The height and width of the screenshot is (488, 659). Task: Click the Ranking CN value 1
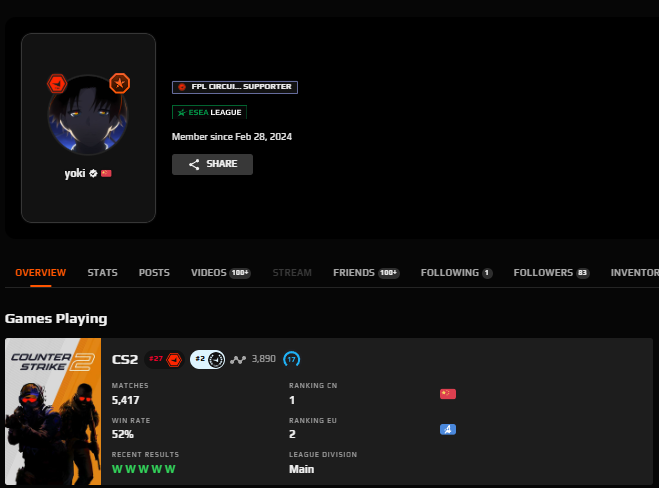292,400
